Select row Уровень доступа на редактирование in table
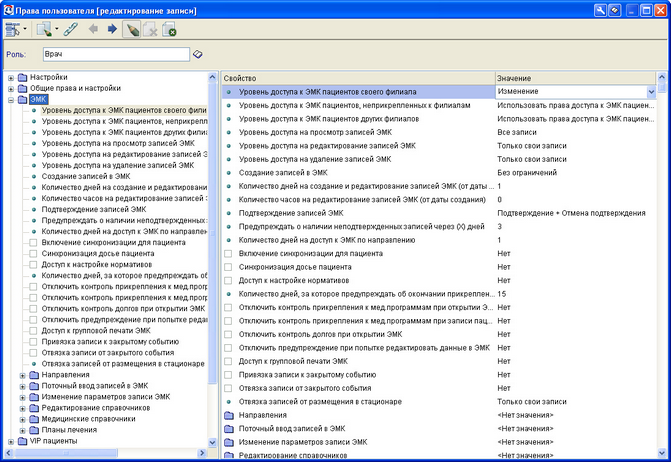The image size is (671, 462). coord(439,146)
